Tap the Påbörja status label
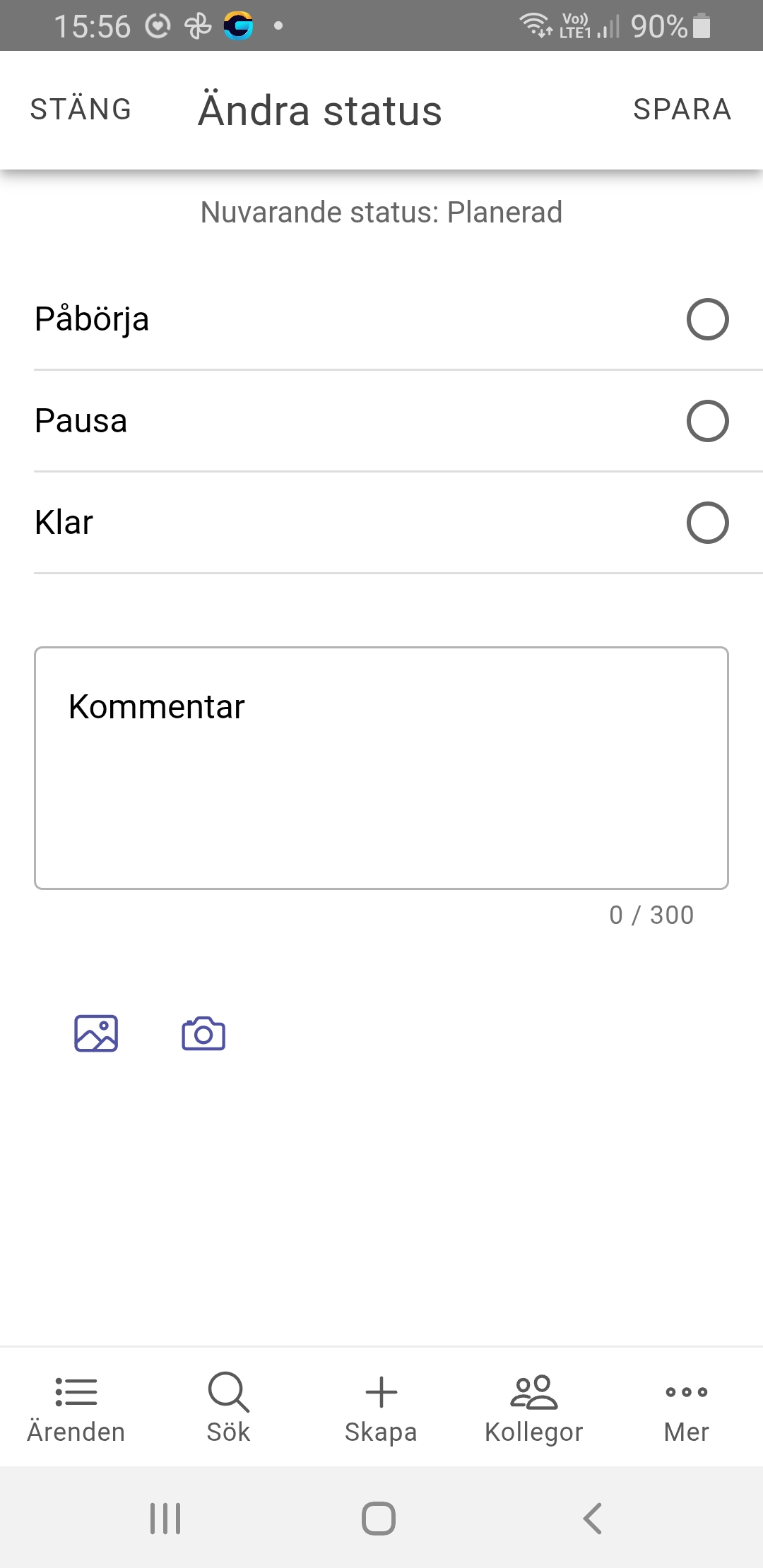763x1568 pixels. [x=92, y=319]
